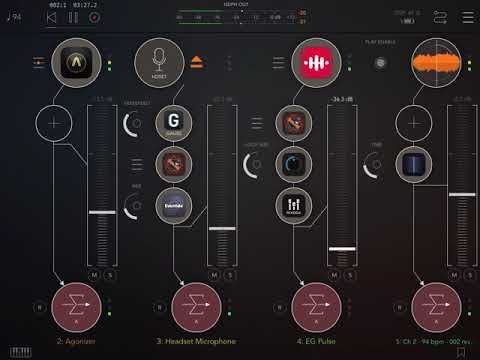
Task: Rewind transport to start
Action: 51,17
